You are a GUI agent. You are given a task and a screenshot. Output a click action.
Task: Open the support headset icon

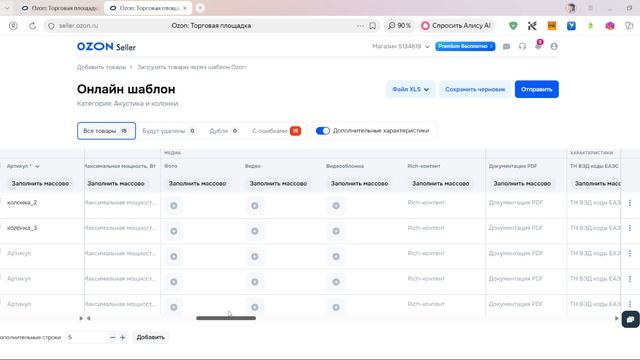click(522, 47)
